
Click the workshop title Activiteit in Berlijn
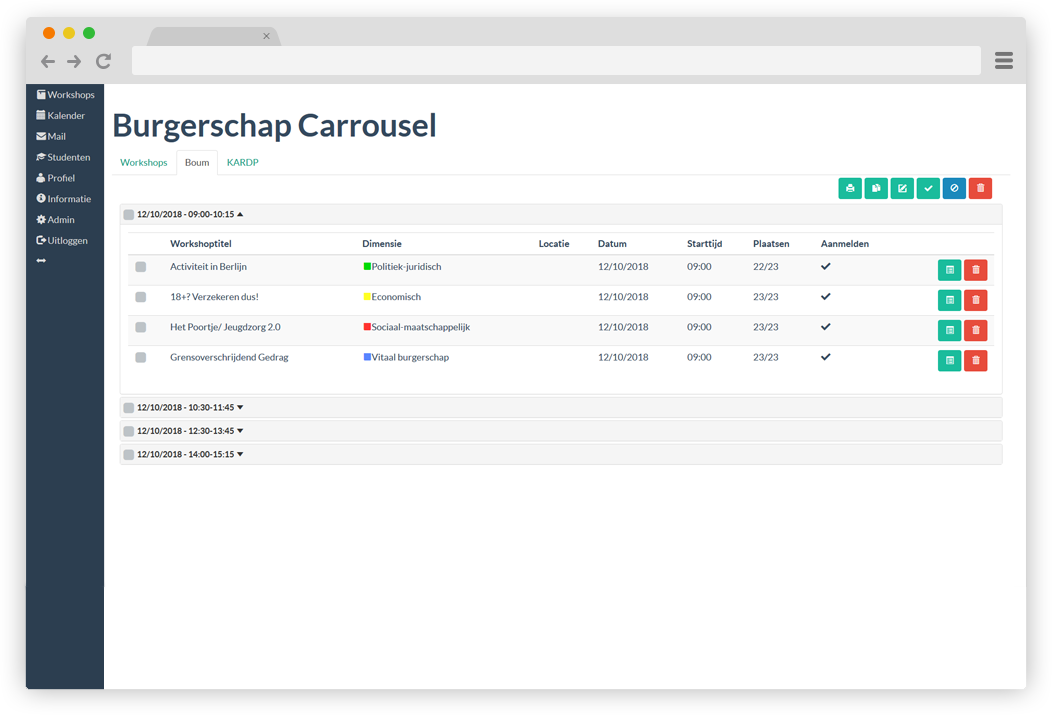click(x=208, y=266)
